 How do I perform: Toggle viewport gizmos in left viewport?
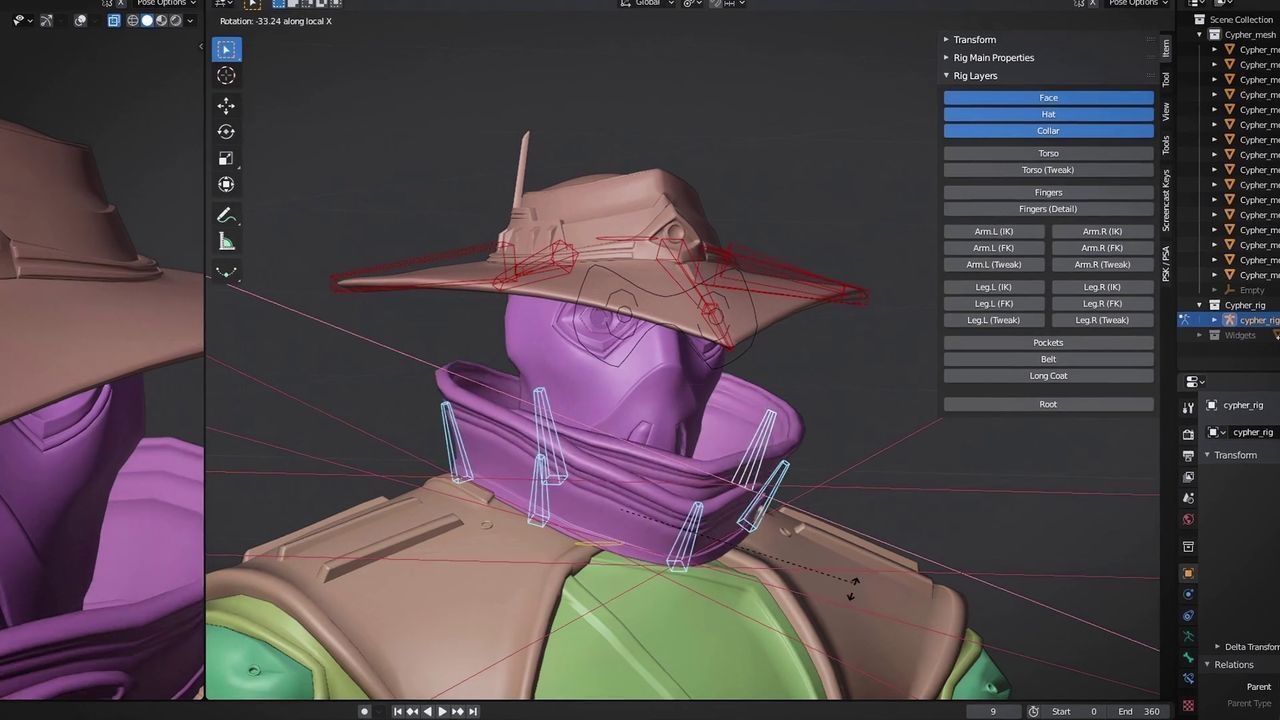coord(46,20)
